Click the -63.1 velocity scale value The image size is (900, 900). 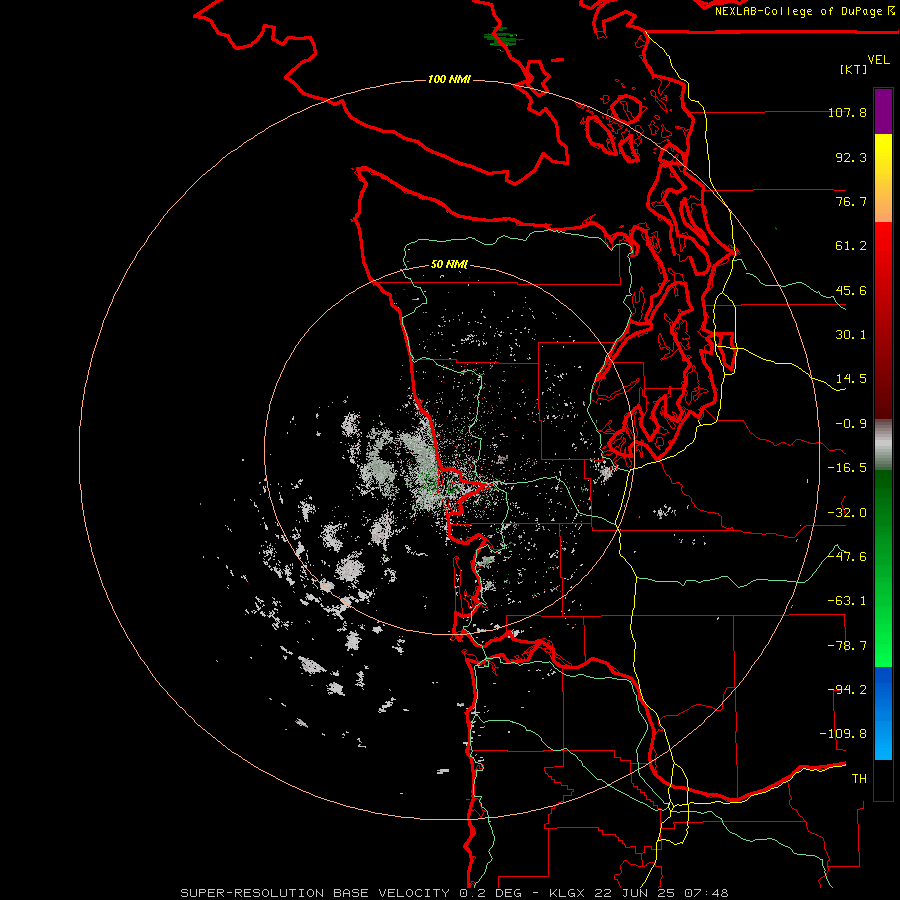(847, 601)
